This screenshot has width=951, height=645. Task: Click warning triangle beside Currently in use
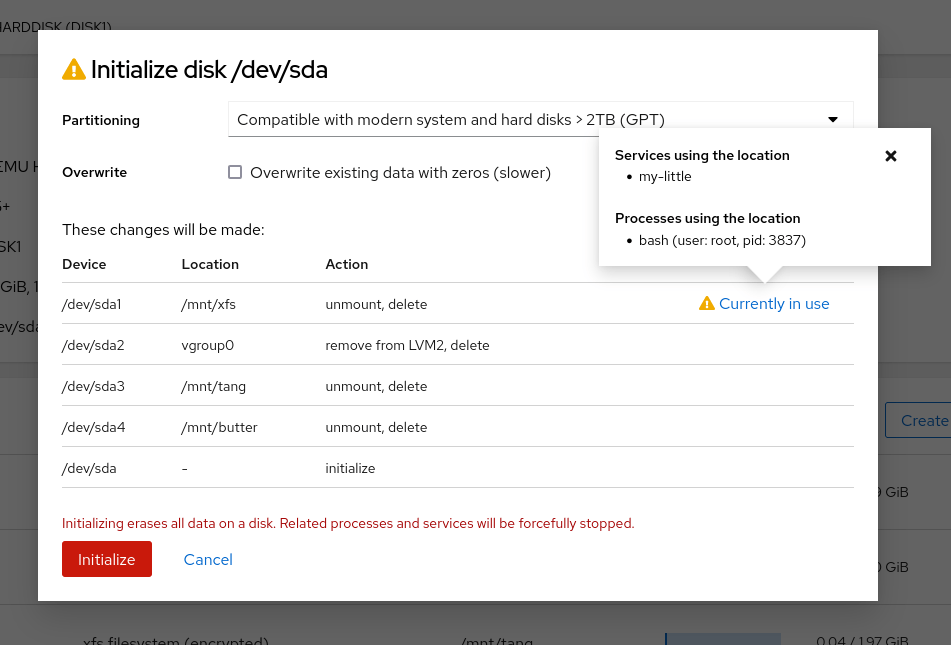pos(707,304)
